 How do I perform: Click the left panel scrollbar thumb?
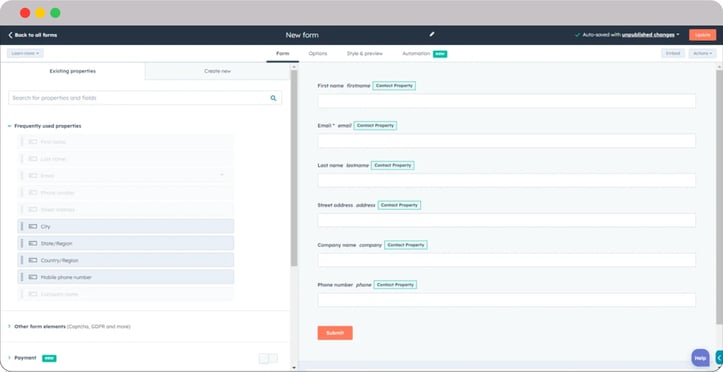(x=294, y=168)
